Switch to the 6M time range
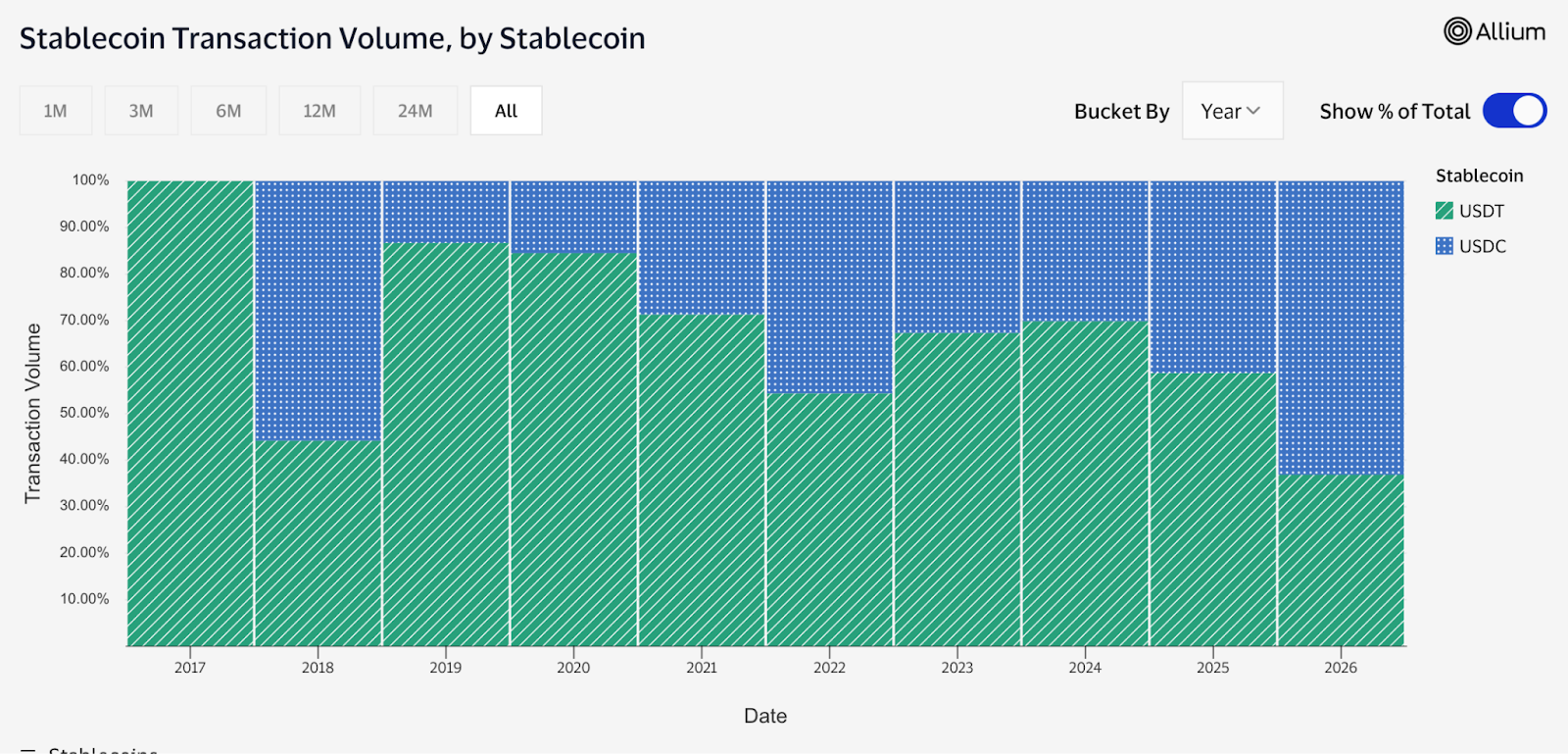The image size is (1568, 754). click(228, 111)
